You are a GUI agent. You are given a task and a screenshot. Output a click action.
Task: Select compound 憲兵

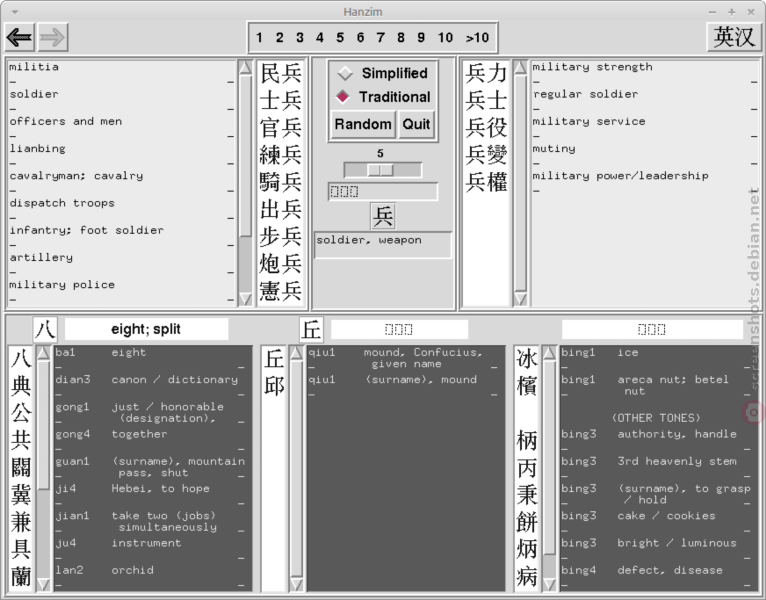(x=281, y=291)
